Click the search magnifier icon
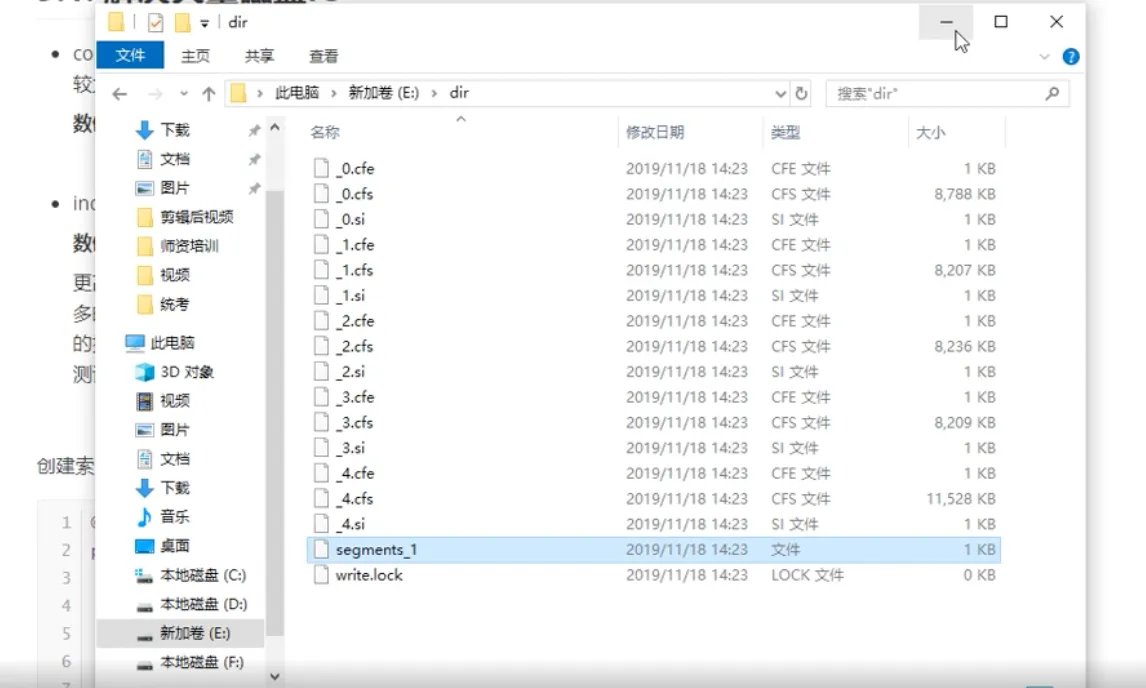 1052,94
